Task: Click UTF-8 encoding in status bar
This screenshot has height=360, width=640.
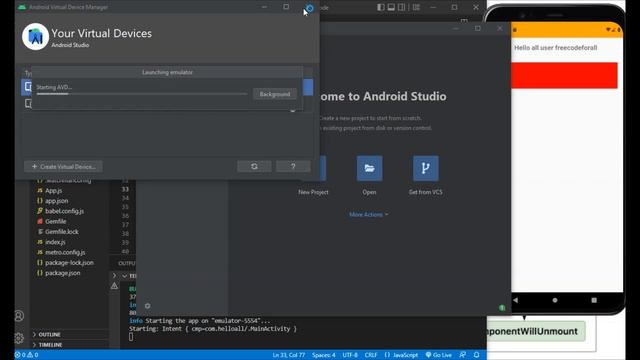Action: 350,355
